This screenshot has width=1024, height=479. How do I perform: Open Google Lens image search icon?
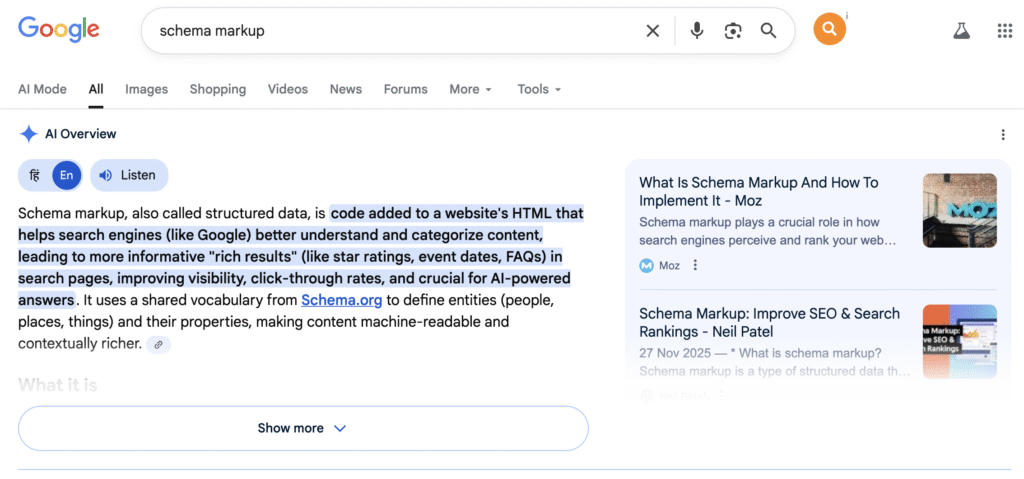tap(733, 31)
